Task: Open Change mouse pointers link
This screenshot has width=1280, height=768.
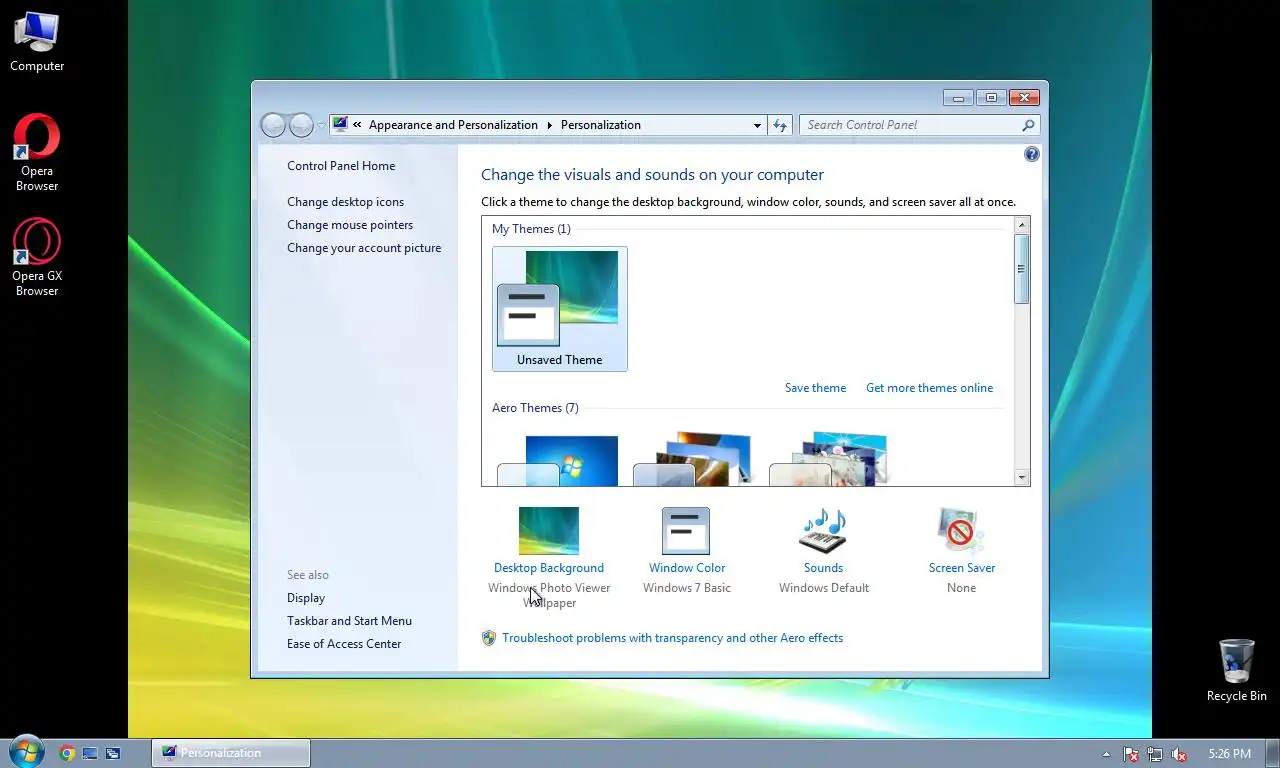Action: coord(350,225)
